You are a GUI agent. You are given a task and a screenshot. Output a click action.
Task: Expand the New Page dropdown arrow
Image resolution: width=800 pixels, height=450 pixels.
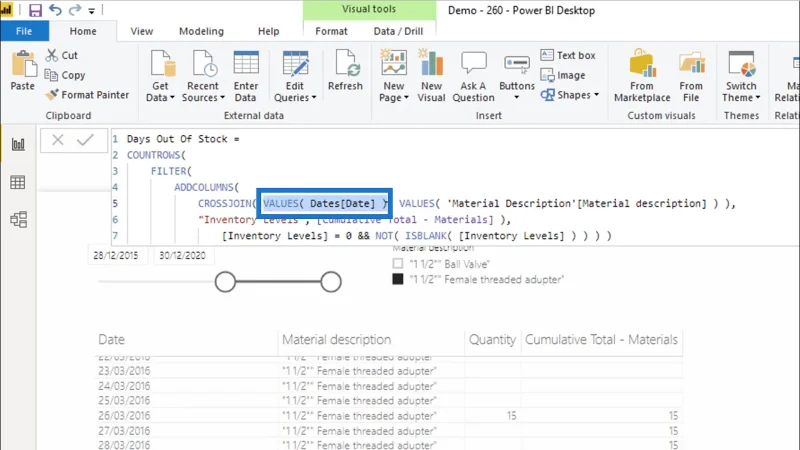(x=406, y=97)
